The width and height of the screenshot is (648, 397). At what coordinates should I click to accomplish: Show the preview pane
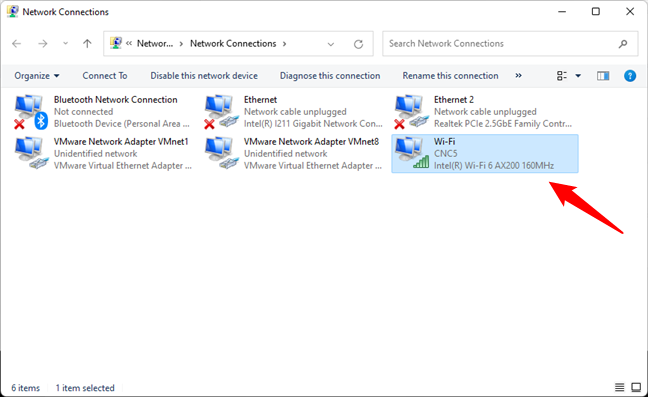603,76
